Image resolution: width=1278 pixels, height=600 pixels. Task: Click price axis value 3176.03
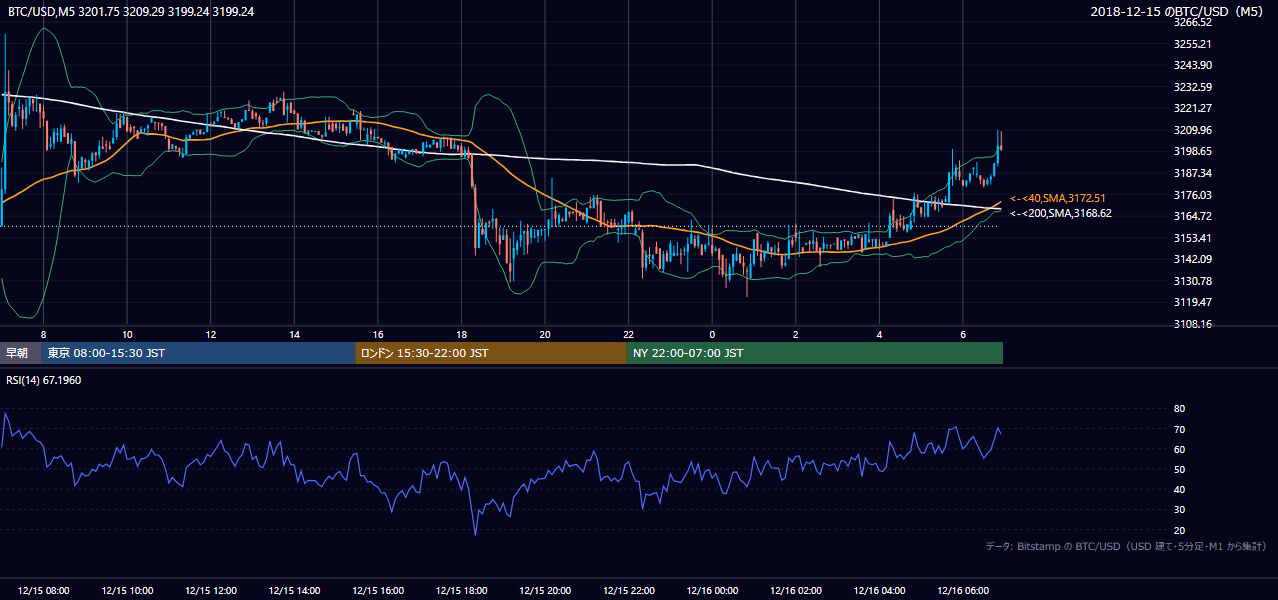pos(1192,195)
